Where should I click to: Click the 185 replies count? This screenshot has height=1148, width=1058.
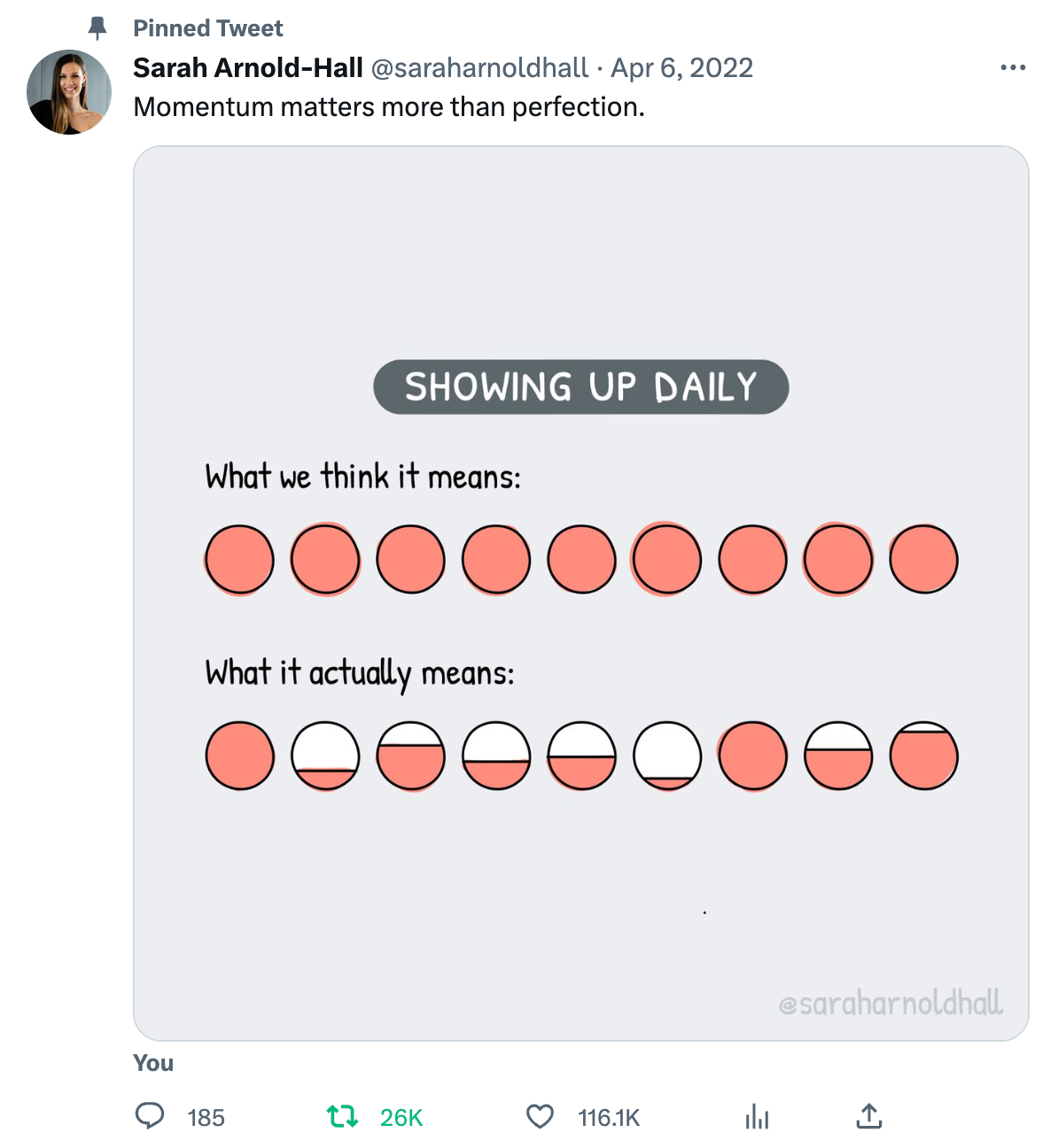206,1118
